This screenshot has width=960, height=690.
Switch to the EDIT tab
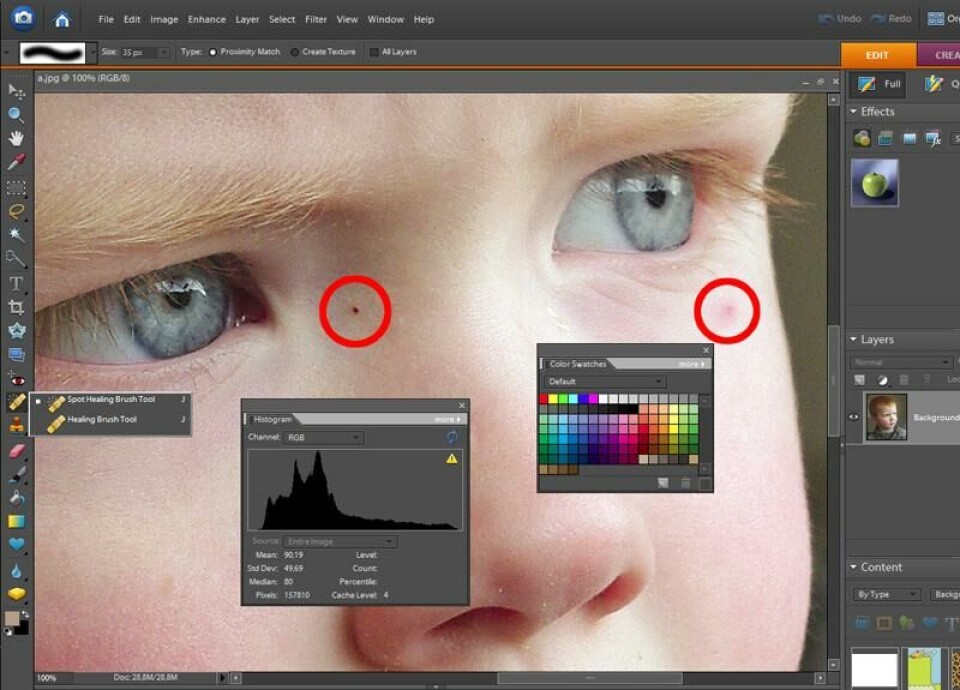tap(878, 55)
